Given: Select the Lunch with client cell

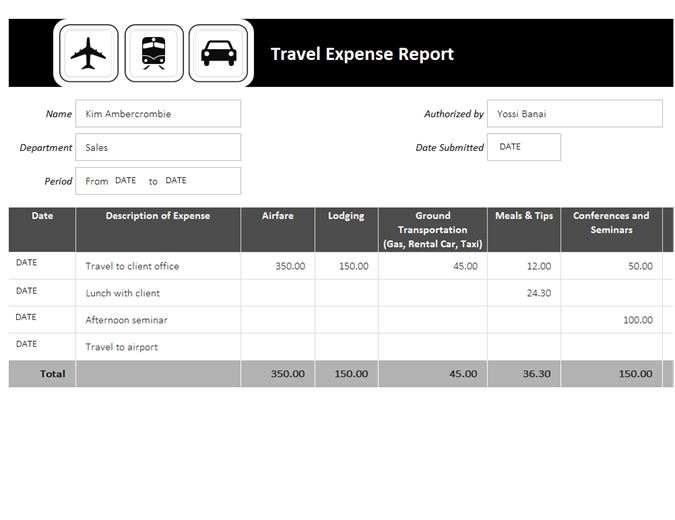Looking at the screenshot, I should (x=158, y=293).
